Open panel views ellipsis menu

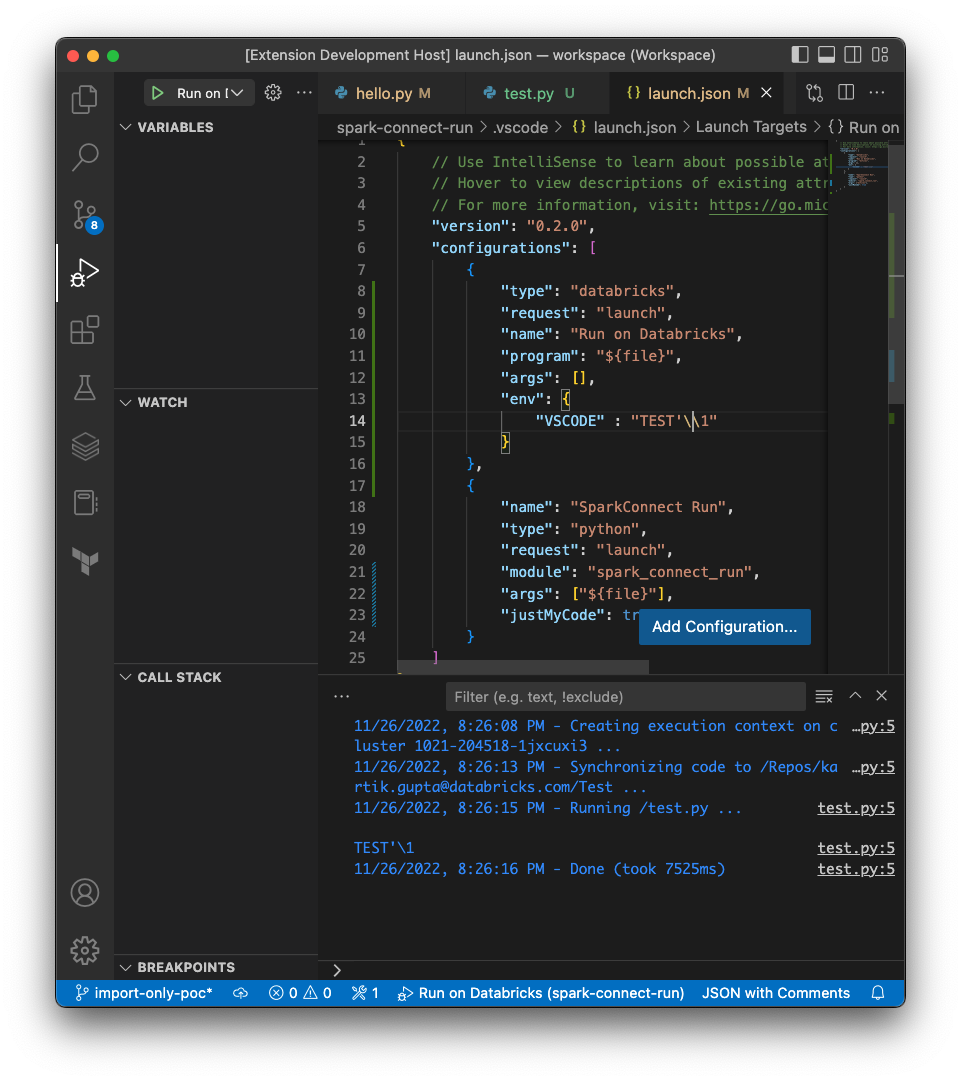pos(341,696)
